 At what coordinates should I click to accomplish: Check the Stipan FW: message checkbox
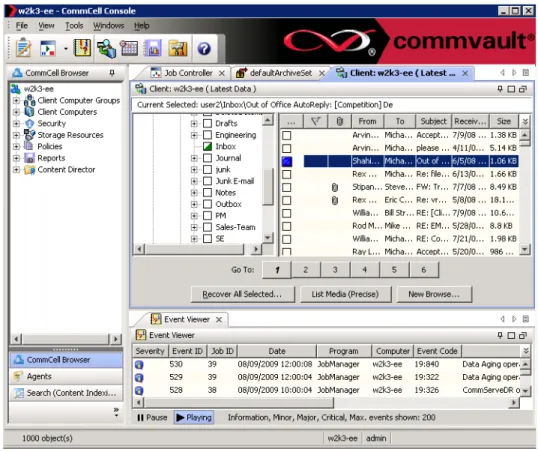(x=287, y=187)
